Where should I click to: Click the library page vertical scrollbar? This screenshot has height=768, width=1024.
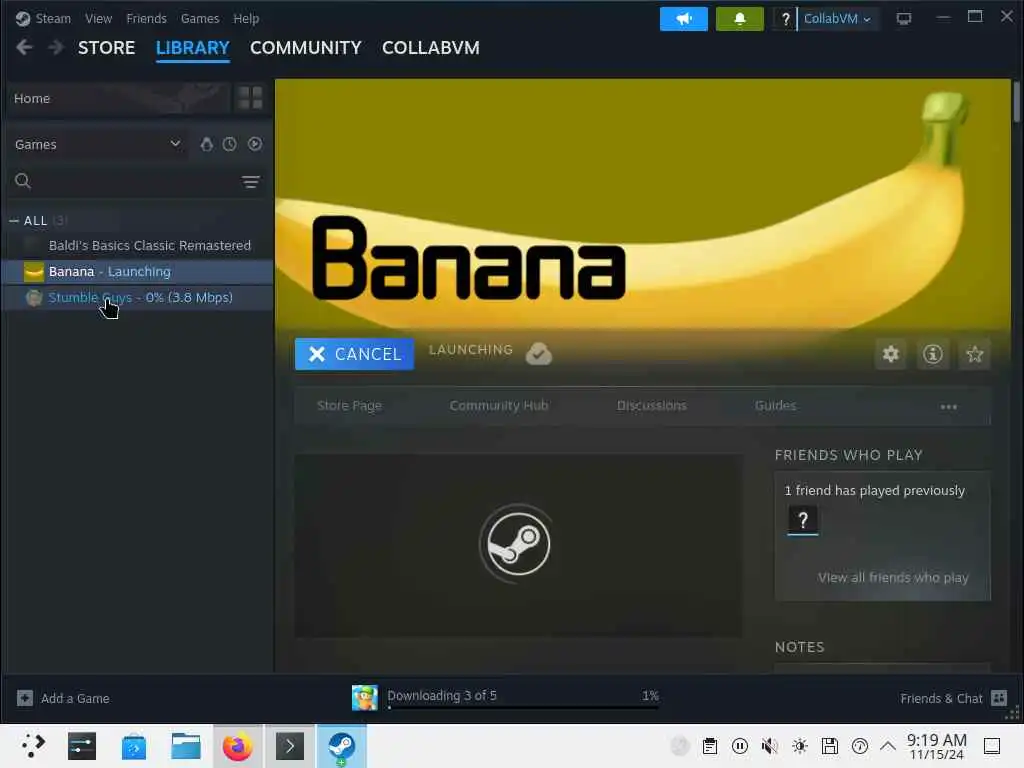[1017, 102]
